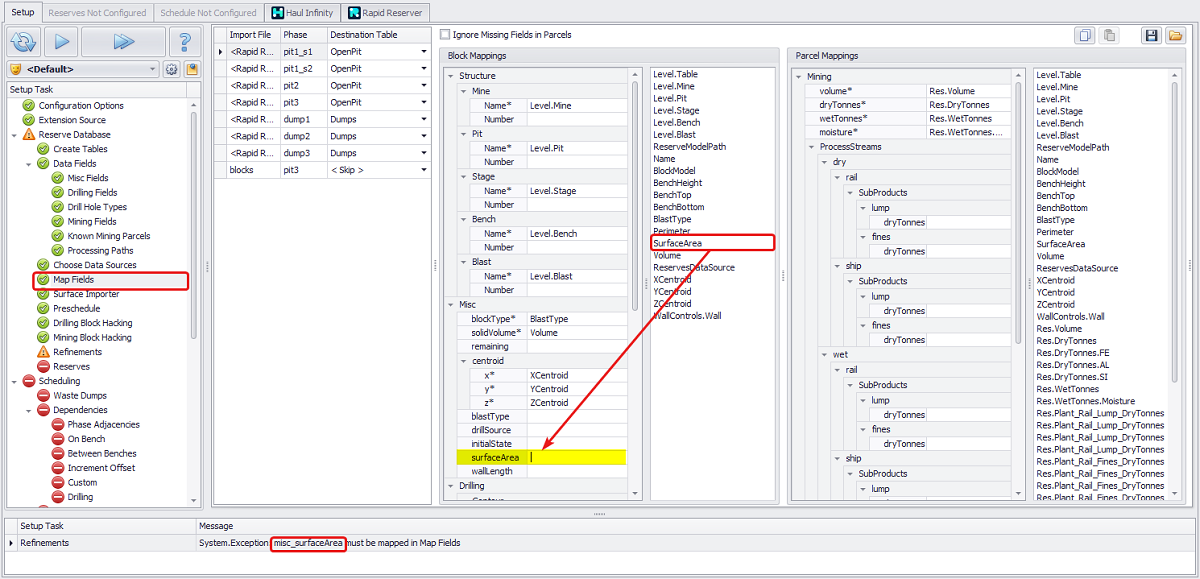Click the run-all fast forward button
Viewport: 1200px width, 579px height.
[123, 42]
